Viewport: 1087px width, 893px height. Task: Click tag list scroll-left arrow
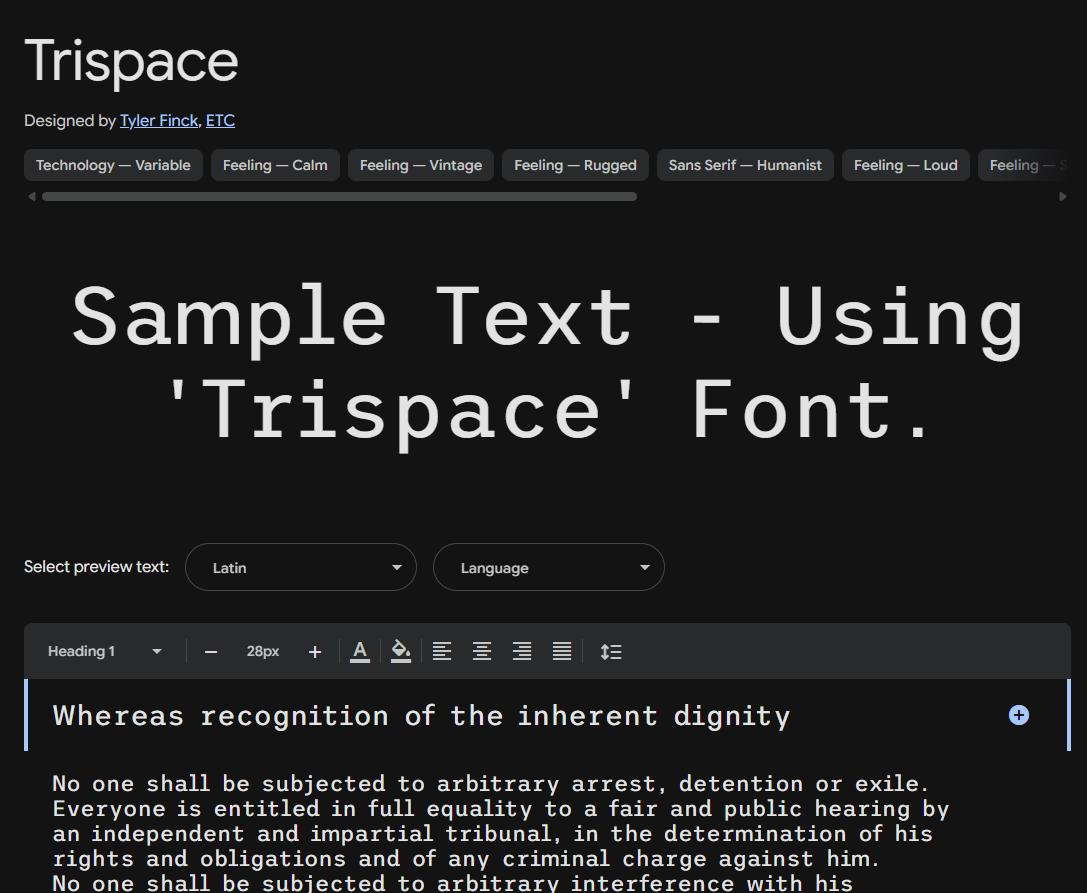31,197
